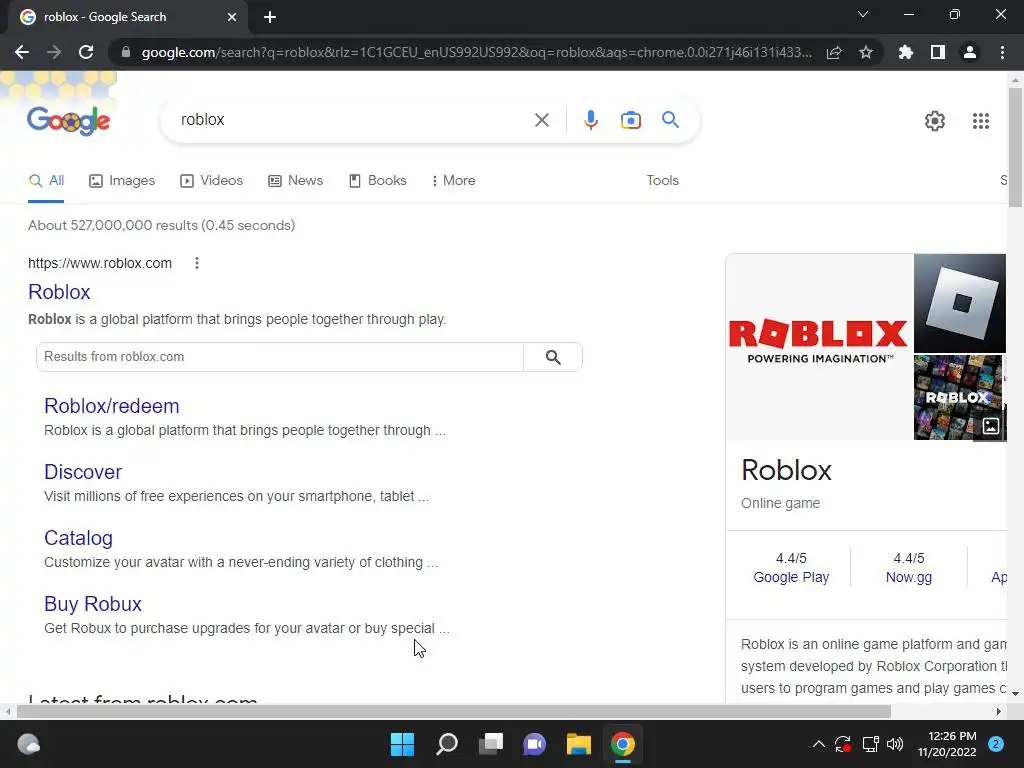Open File Explorer from taskbar
This screenshot has height=768, width=1024.
click(579, 744)
